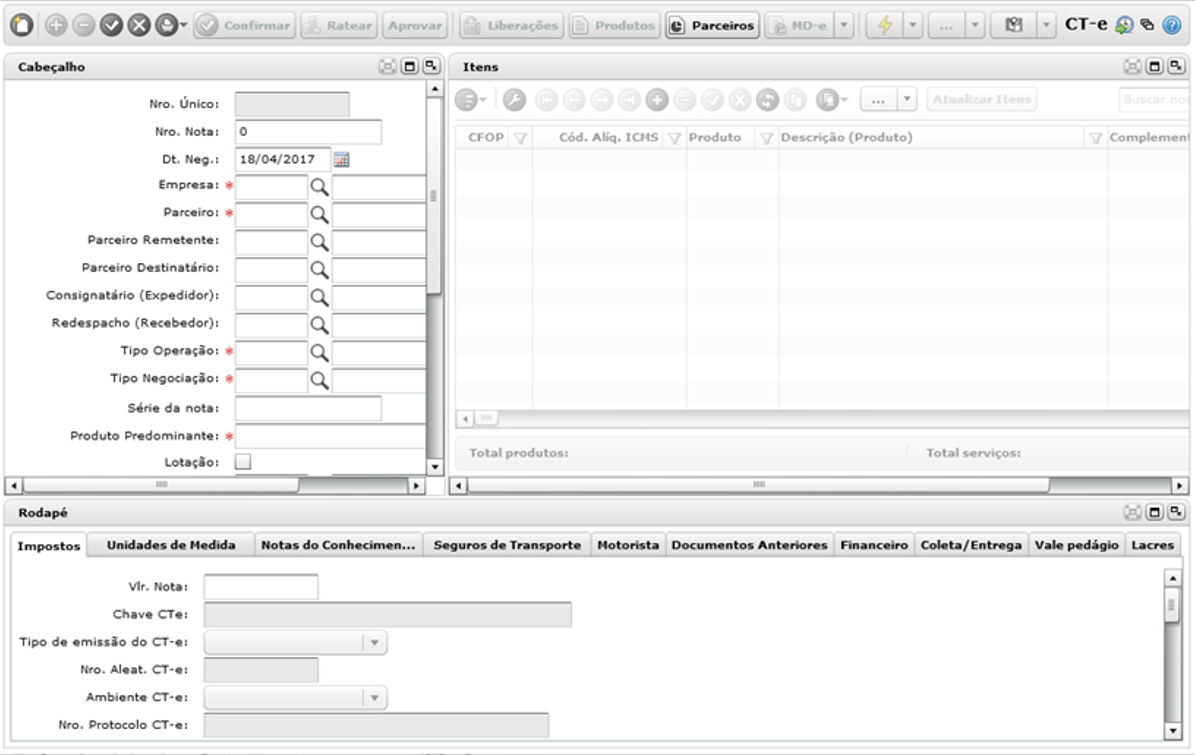Click the Itens panel horizontal scrollbar
The width and height of the screenshot is (1195, 755).
coord(758,485)
